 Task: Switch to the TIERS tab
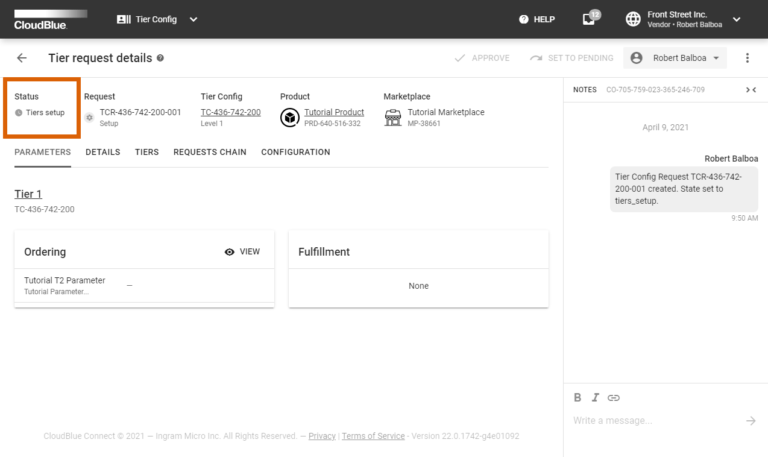(x=147, y=152)
